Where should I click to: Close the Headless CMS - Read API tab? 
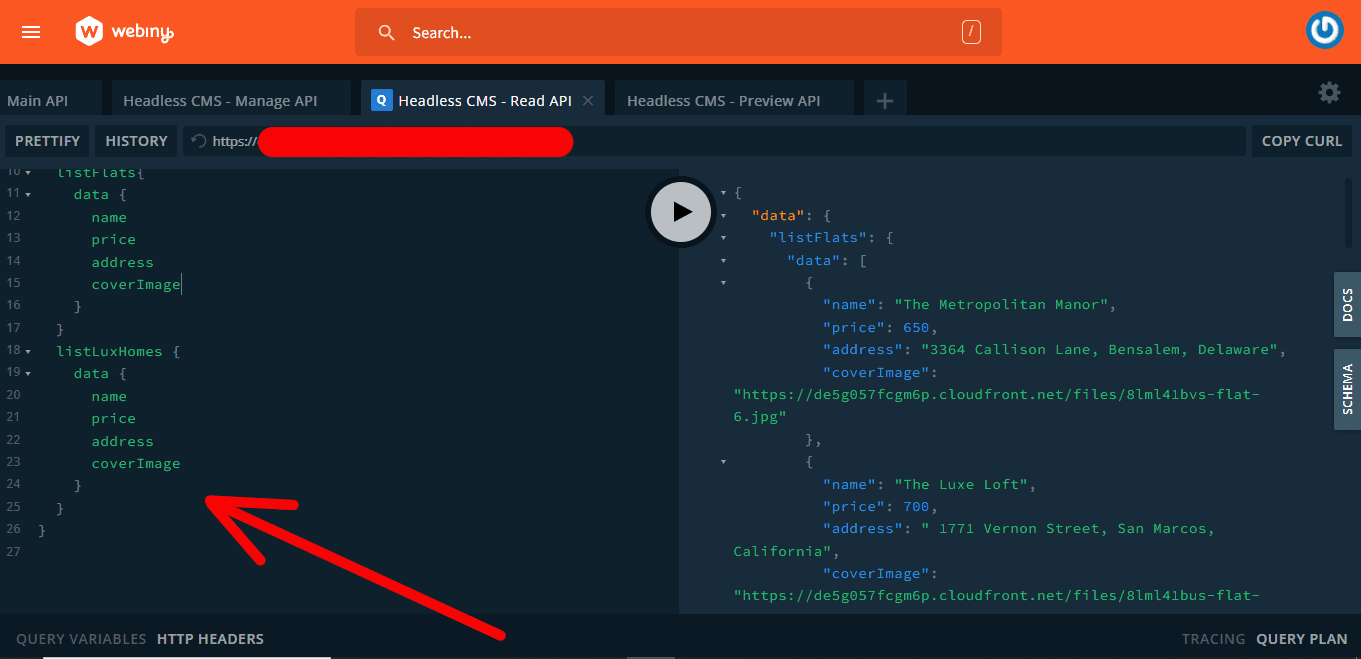click(588, 100)
